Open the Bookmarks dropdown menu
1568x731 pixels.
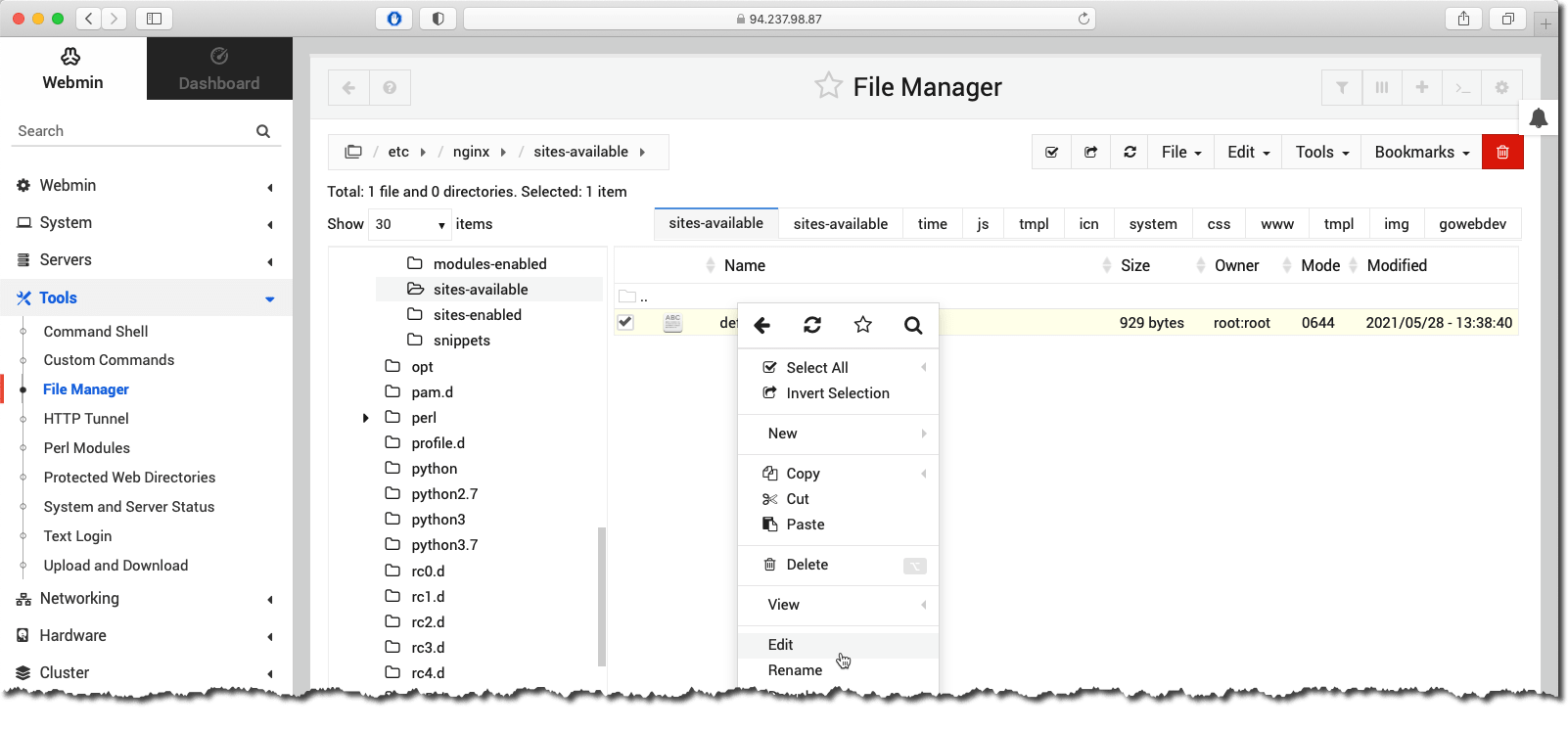[x=1422, y=153]
